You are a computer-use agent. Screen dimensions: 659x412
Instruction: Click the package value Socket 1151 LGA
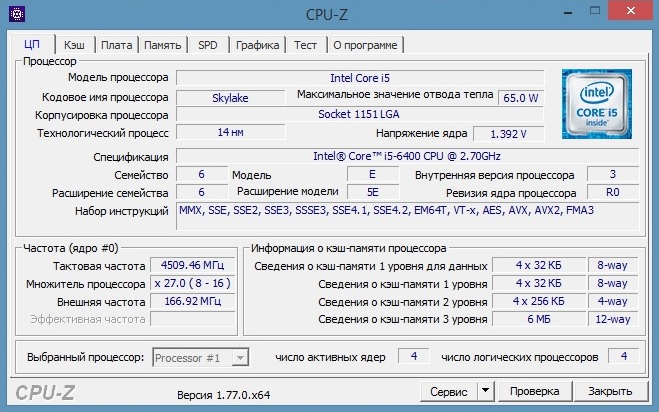359,114
